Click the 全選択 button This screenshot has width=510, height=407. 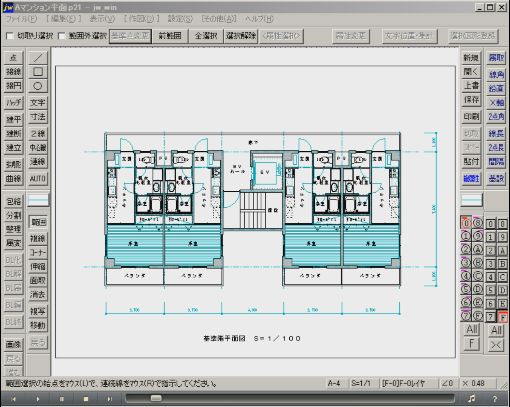(206, 36)
